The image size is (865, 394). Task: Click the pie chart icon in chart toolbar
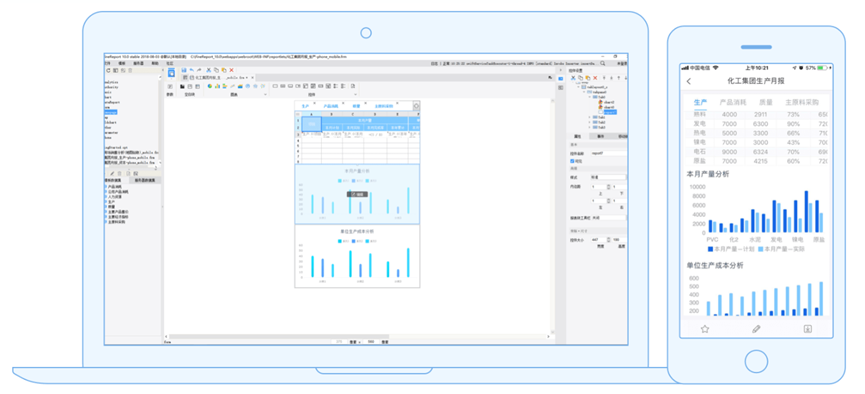pos(210,86)
